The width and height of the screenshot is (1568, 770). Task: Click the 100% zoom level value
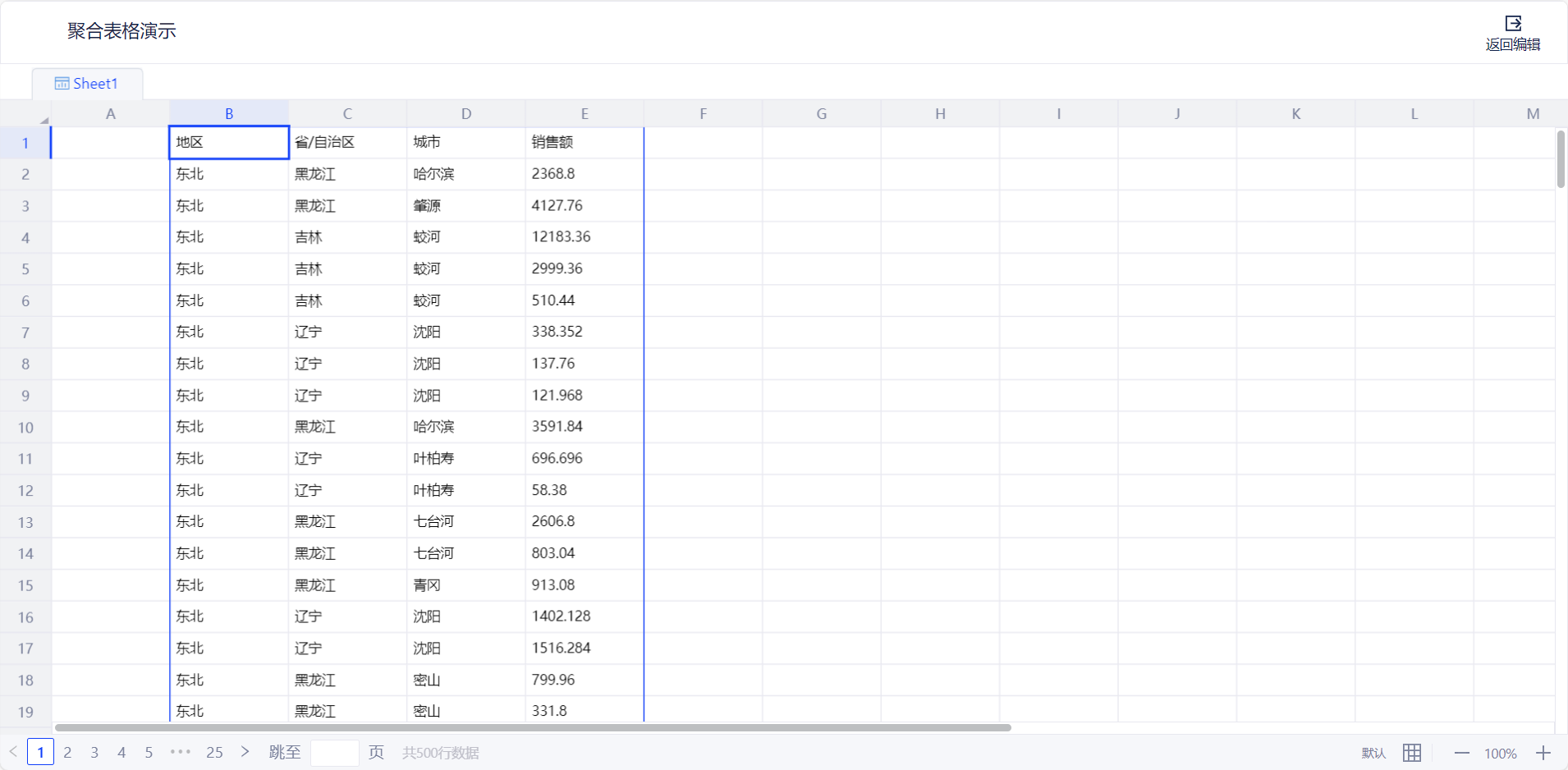click(1500, 753)
